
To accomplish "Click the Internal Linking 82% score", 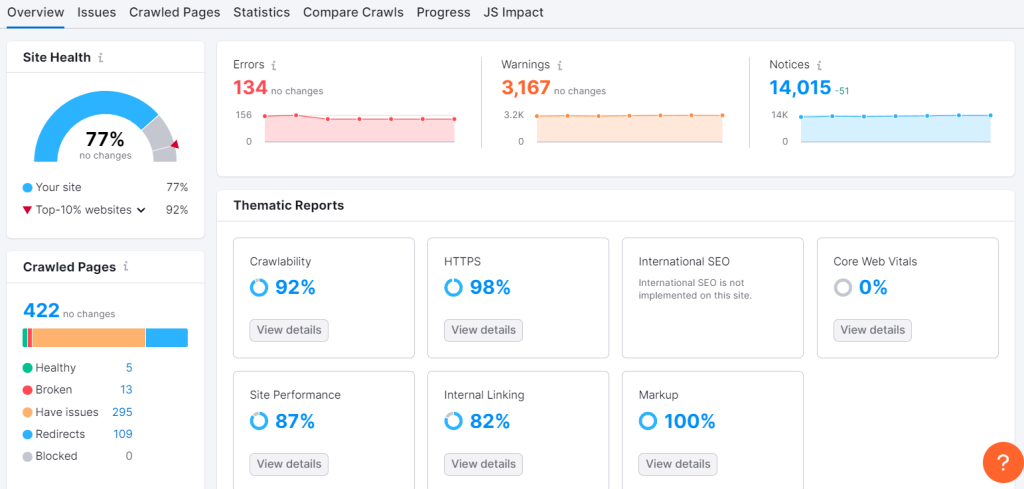I will click(490, 421).
